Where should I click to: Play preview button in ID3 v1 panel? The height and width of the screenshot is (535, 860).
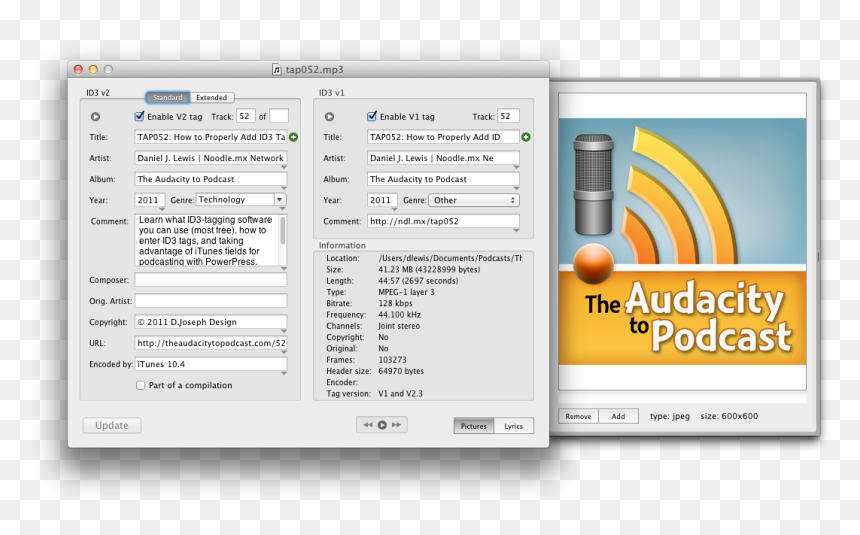329,116
